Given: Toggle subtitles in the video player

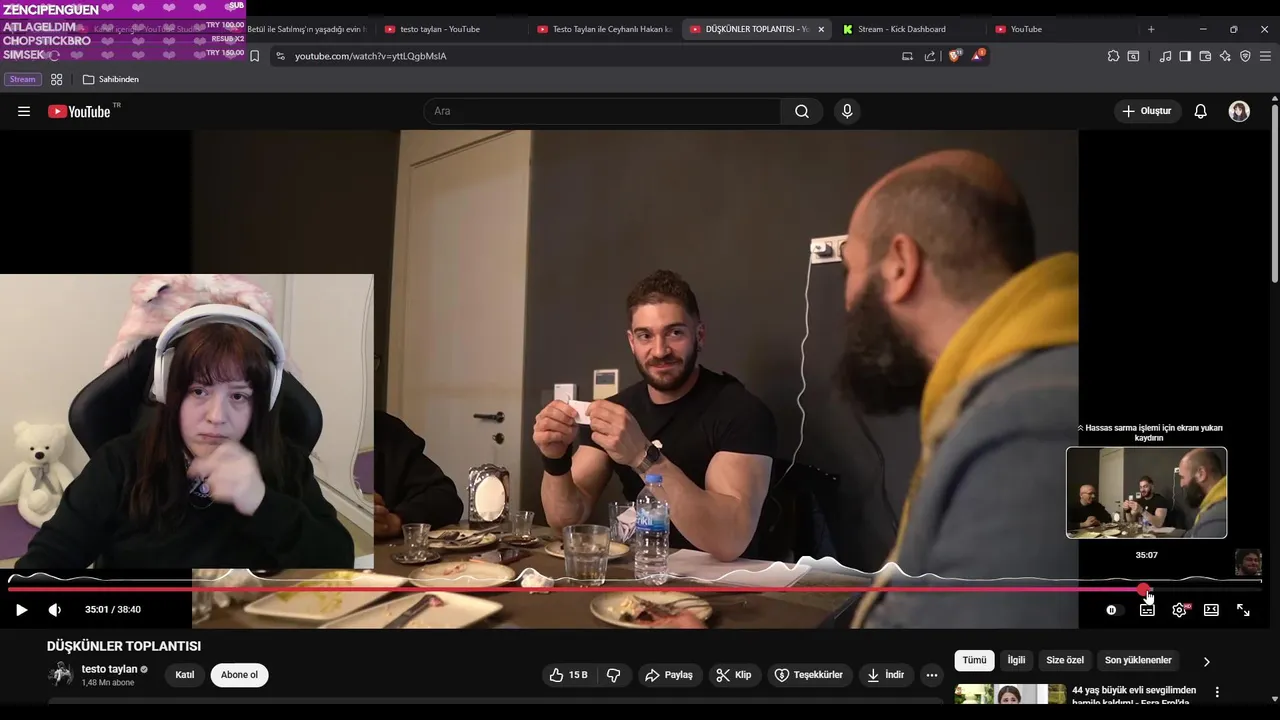Looking at the screenshot, I should [1147, 609].
